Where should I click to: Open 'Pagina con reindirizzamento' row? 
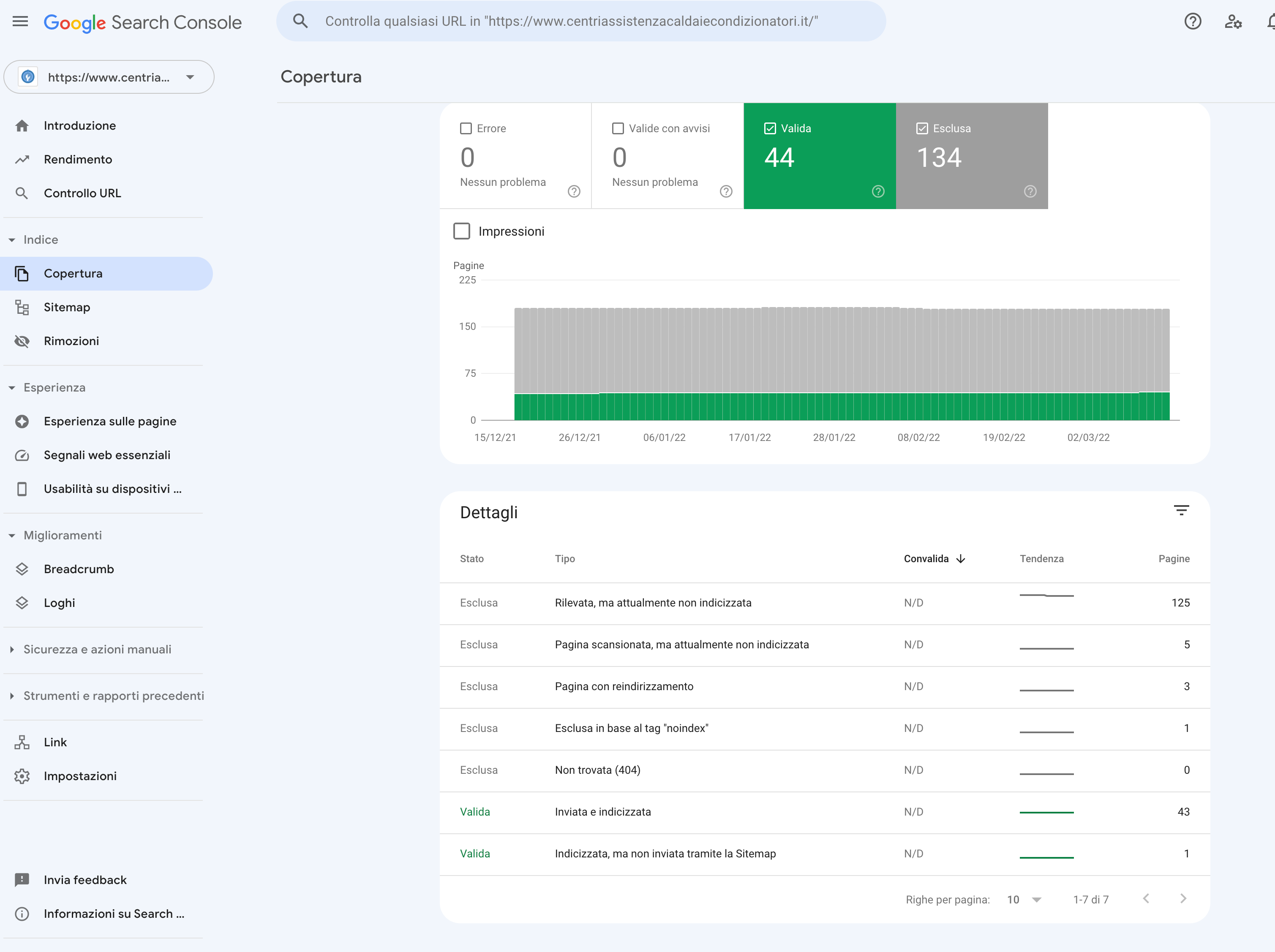(x=825, y=686)
